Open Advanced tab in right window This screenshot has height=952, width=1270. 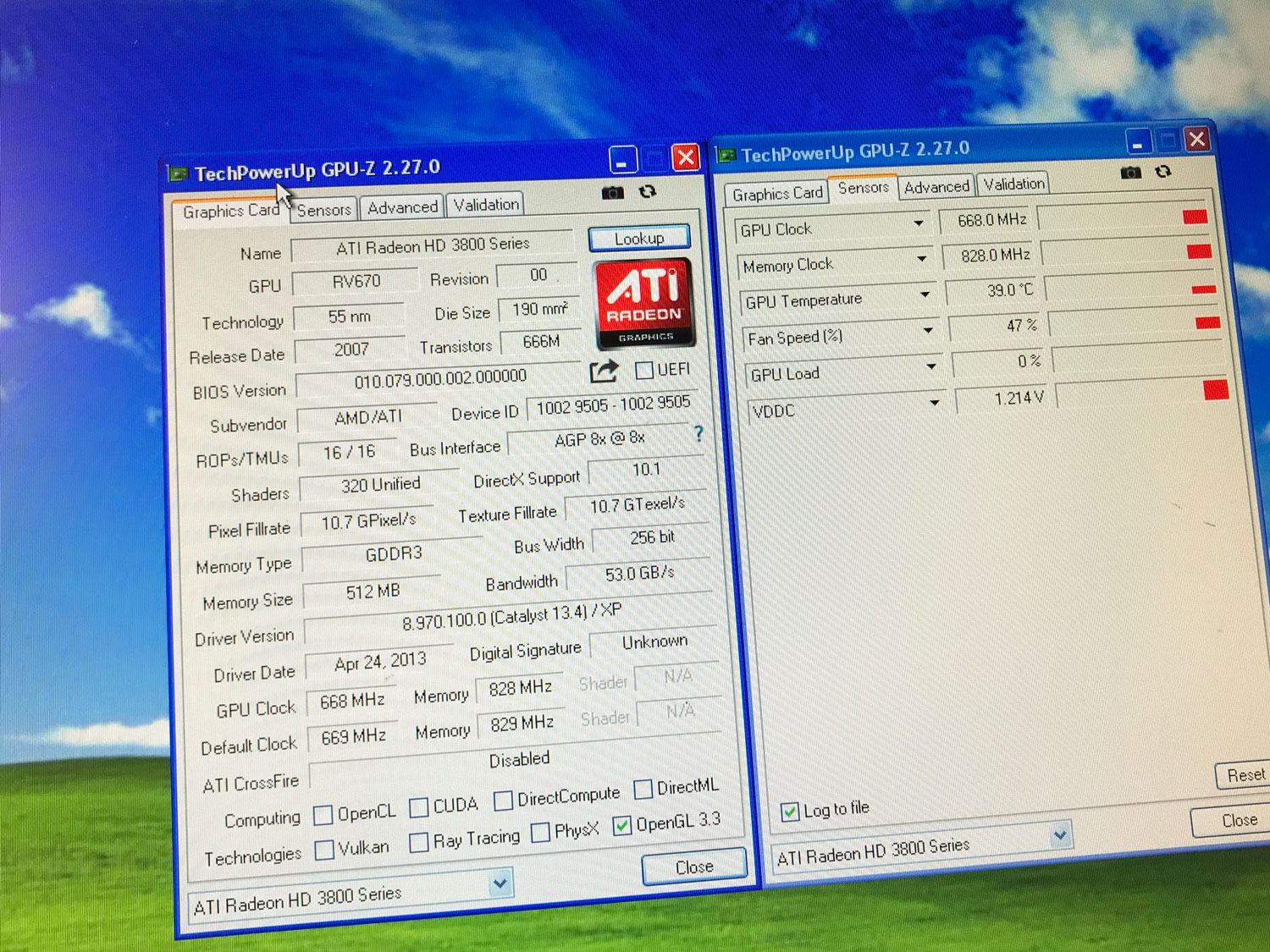(936, 187)
